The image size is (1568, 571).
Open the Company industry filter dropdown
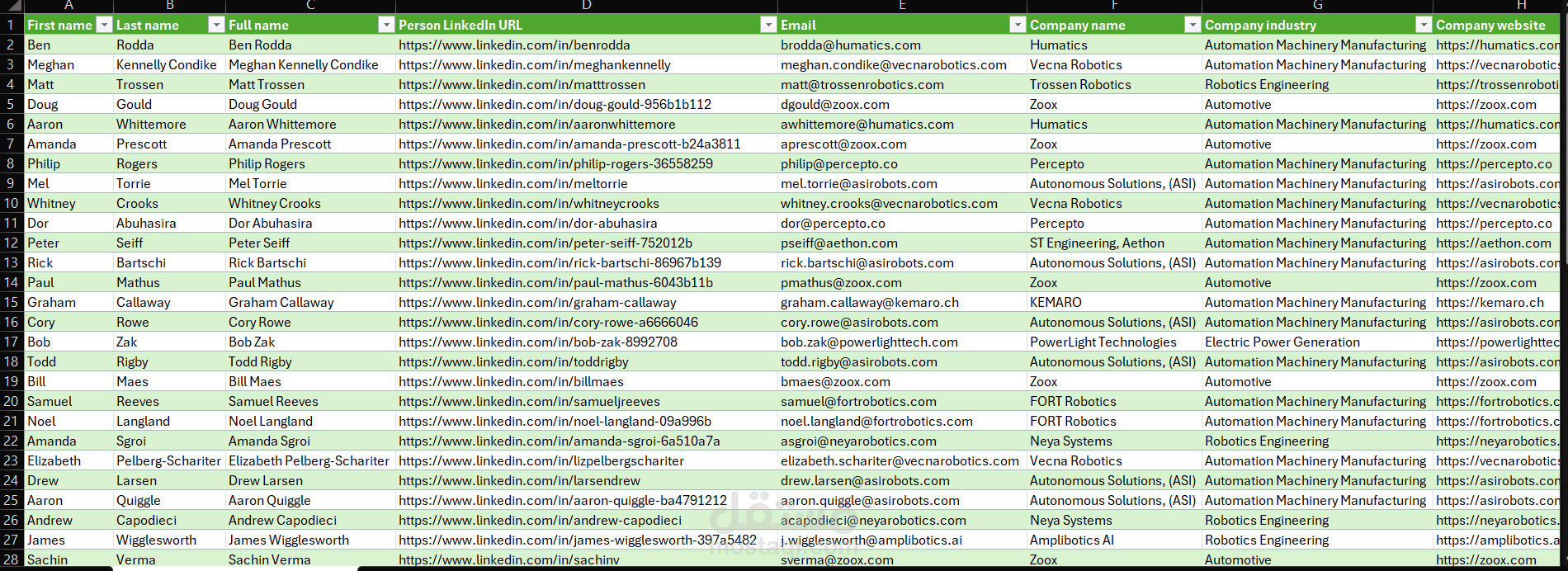coord(1424,25)
